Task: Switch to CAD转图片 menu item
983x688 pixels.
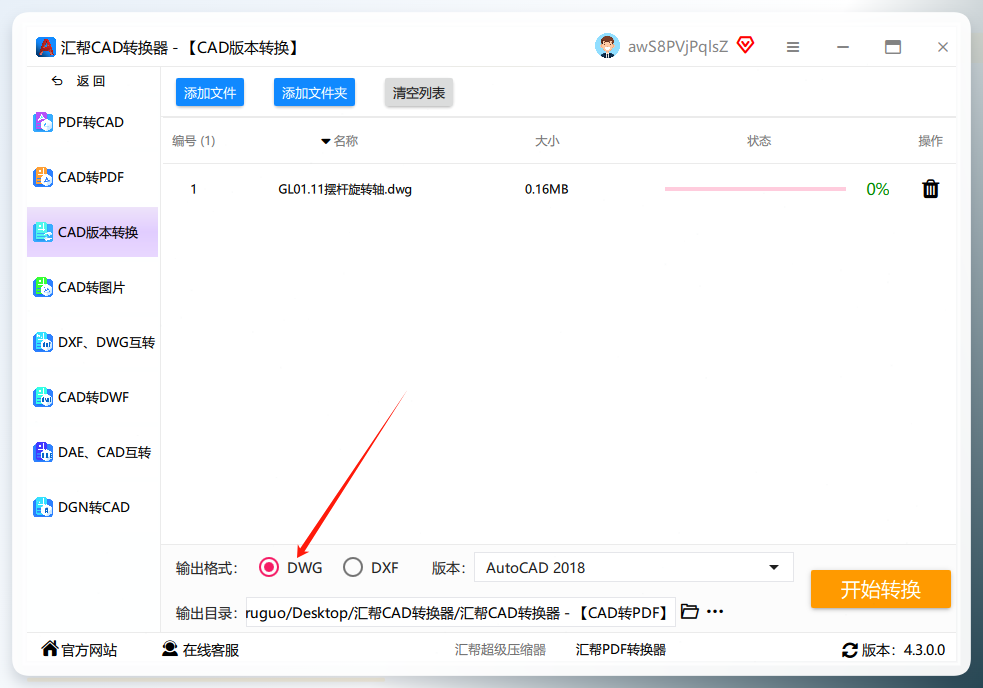Action: 92,287
